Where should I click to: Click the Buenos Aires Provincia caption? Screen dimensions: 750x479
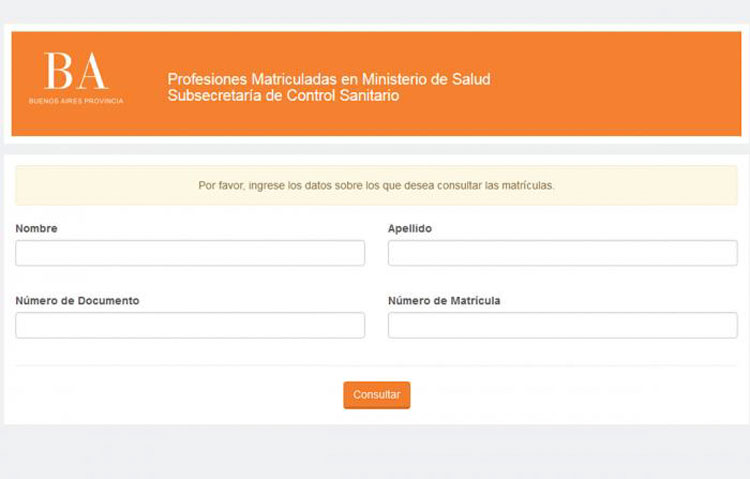pos(76,101)
